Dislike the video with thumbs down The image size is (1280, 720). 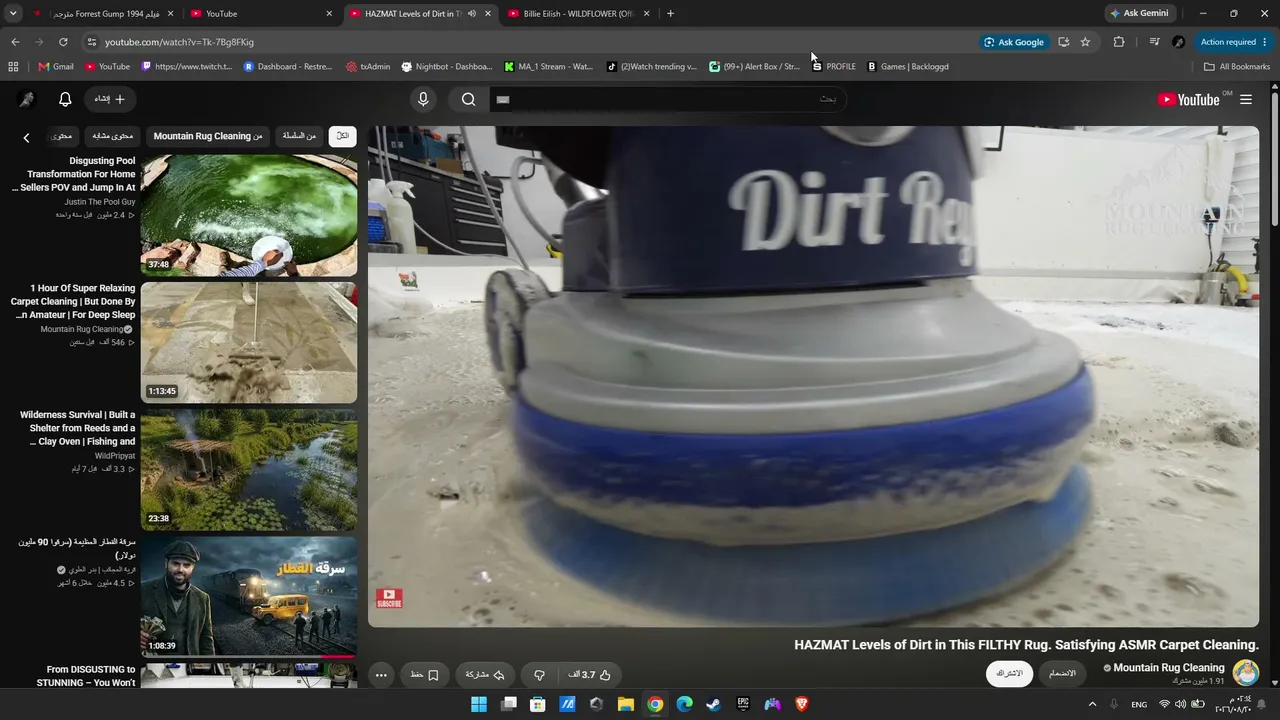pos(539,675)
